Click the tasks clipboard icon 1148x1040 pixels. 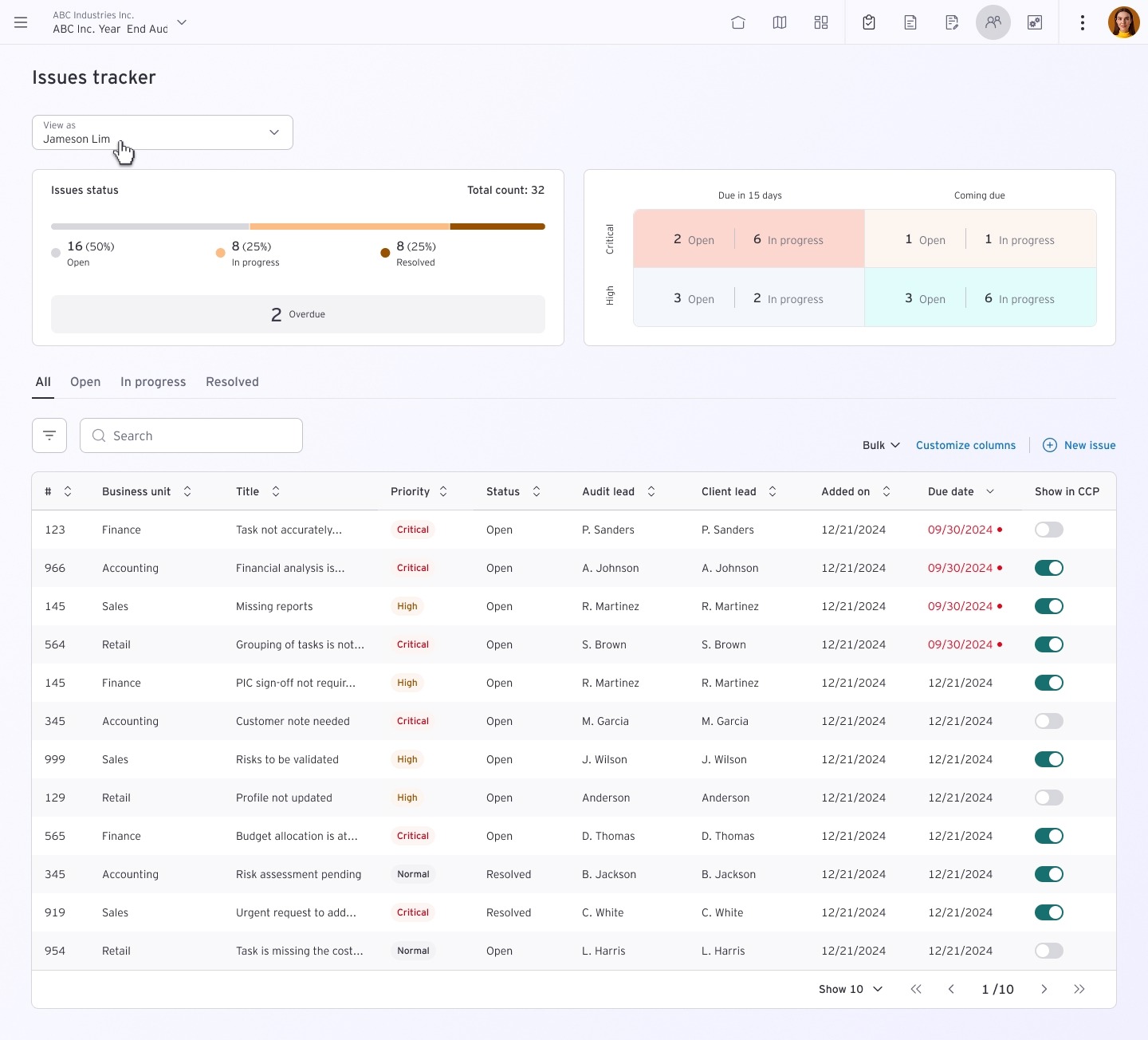(x=868, y=22)
